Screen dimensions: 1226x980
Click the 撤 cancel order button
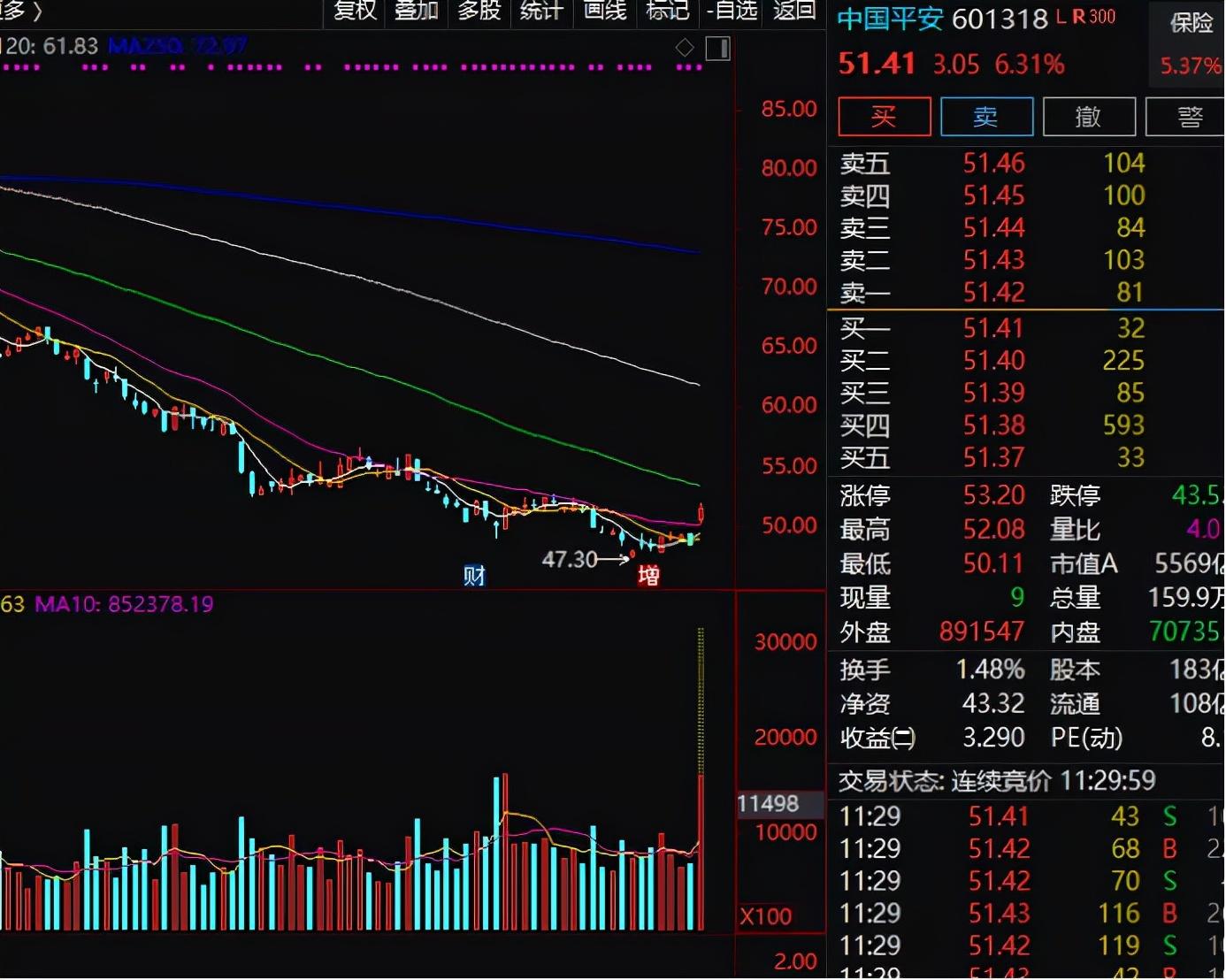click(1089, 117)
